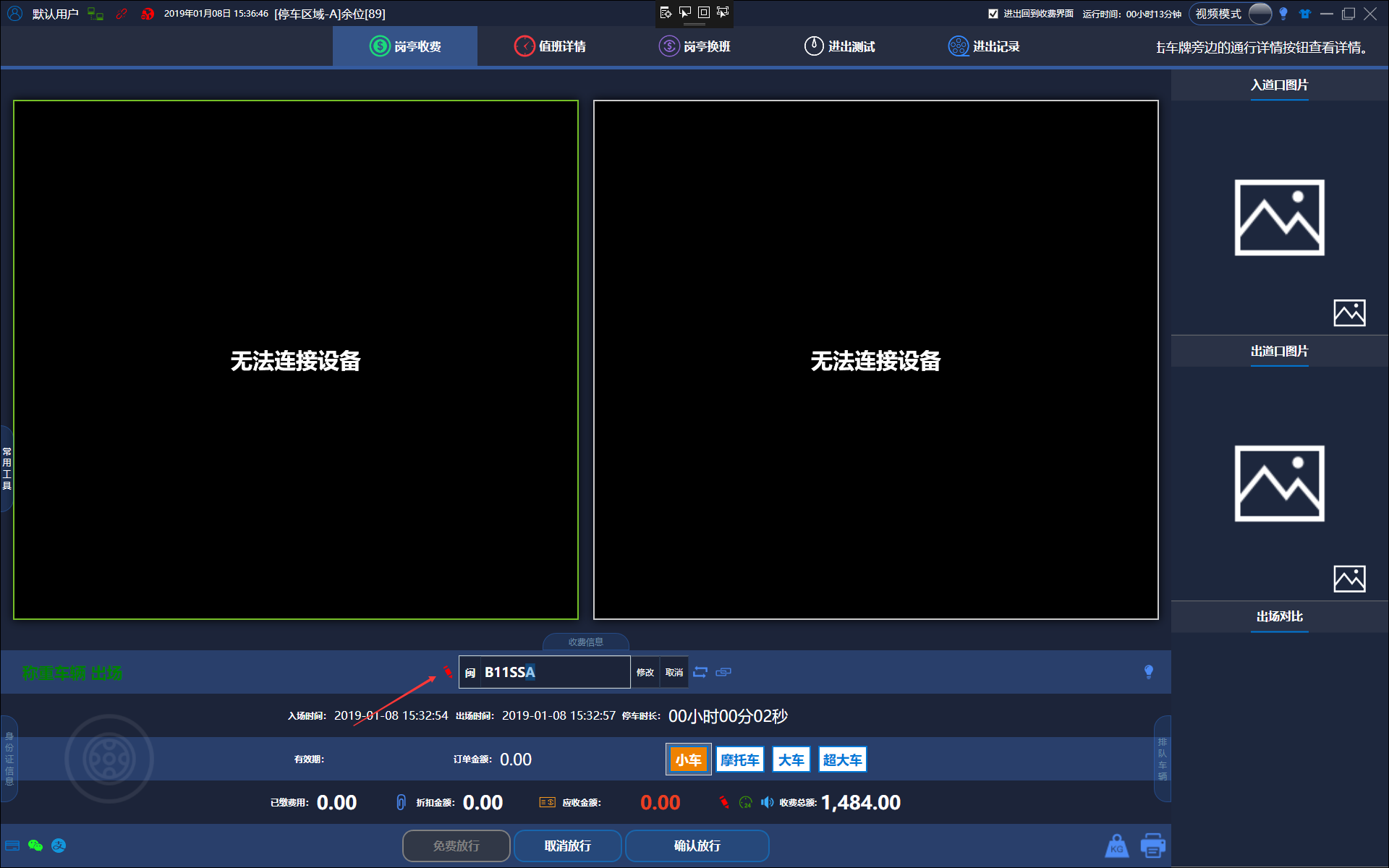Click the paperclip icon next to 折扣金额
This screenshot has width=1389, height=868.
pyautogui.click(x=401, y=802)
